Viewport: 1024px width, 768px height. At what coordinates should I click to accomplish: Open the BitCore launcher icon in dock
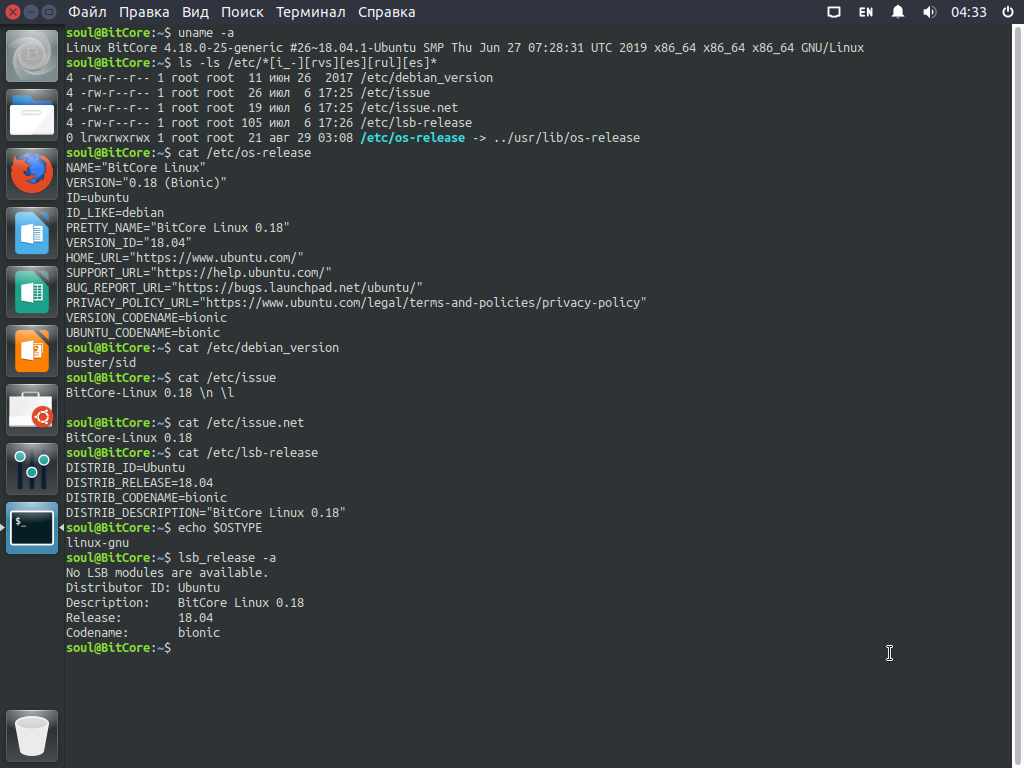coord(31,56)
